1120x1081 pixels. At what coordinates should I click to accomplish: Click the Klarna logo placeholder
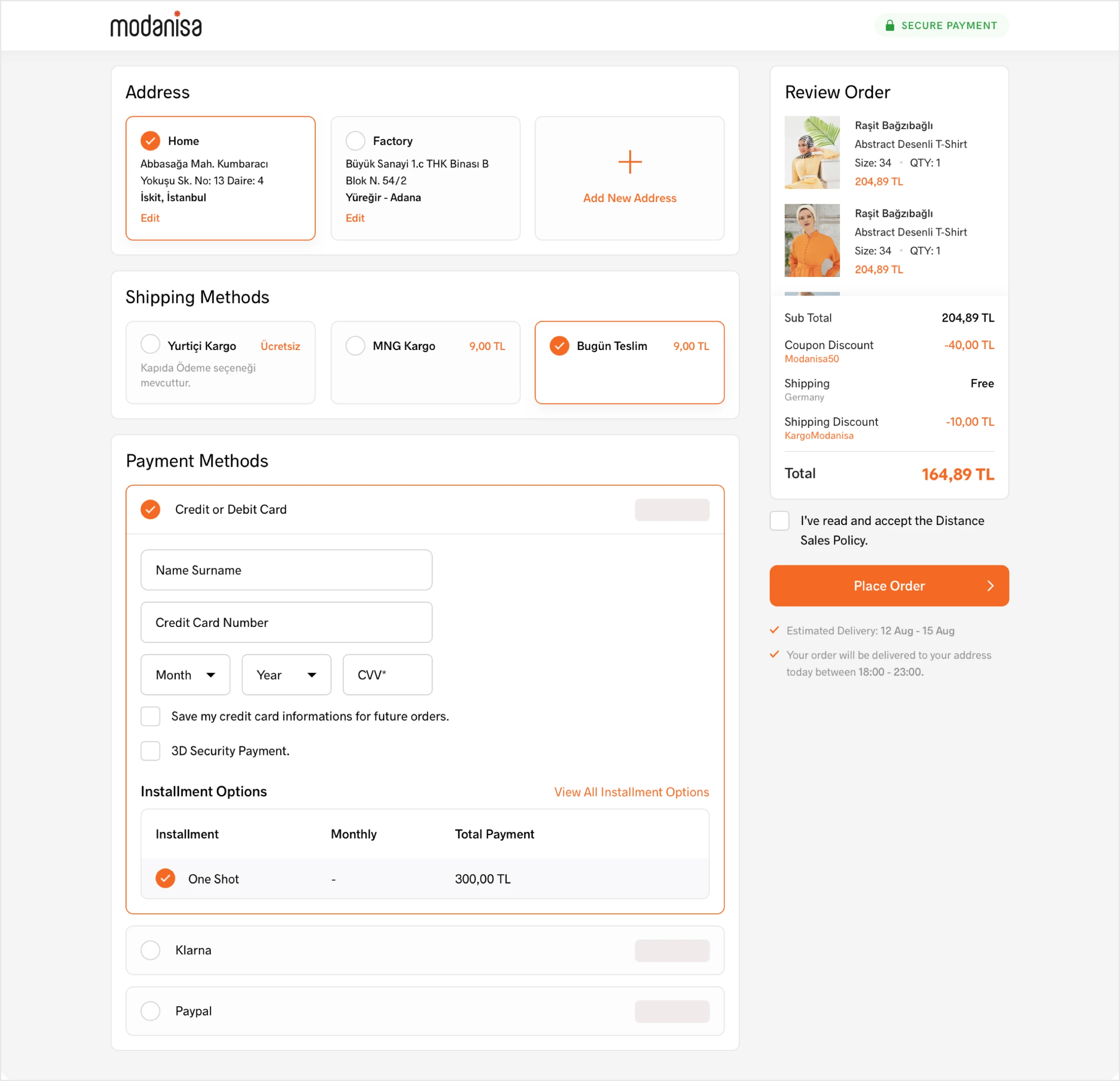tap(672, 950)
